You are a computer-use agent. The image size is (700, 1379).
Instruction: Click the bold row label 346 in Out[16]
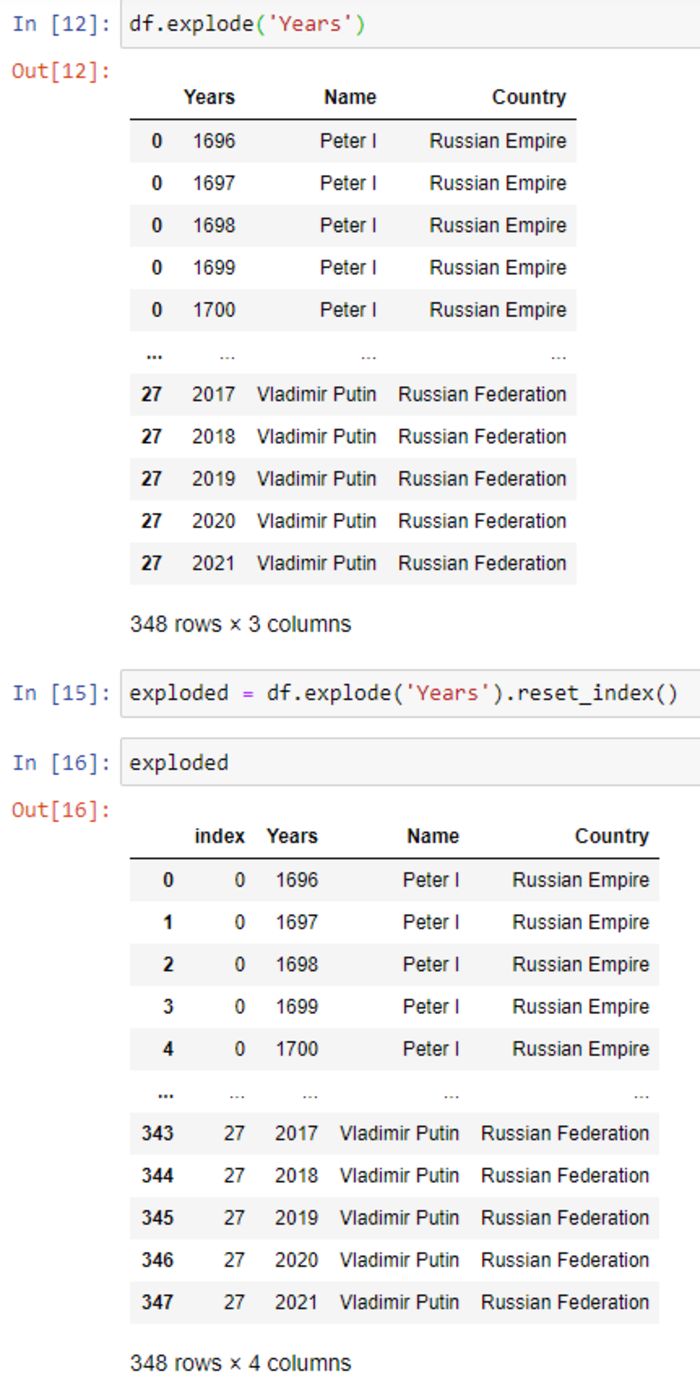pyautogui.click(x=157, y=1260)
